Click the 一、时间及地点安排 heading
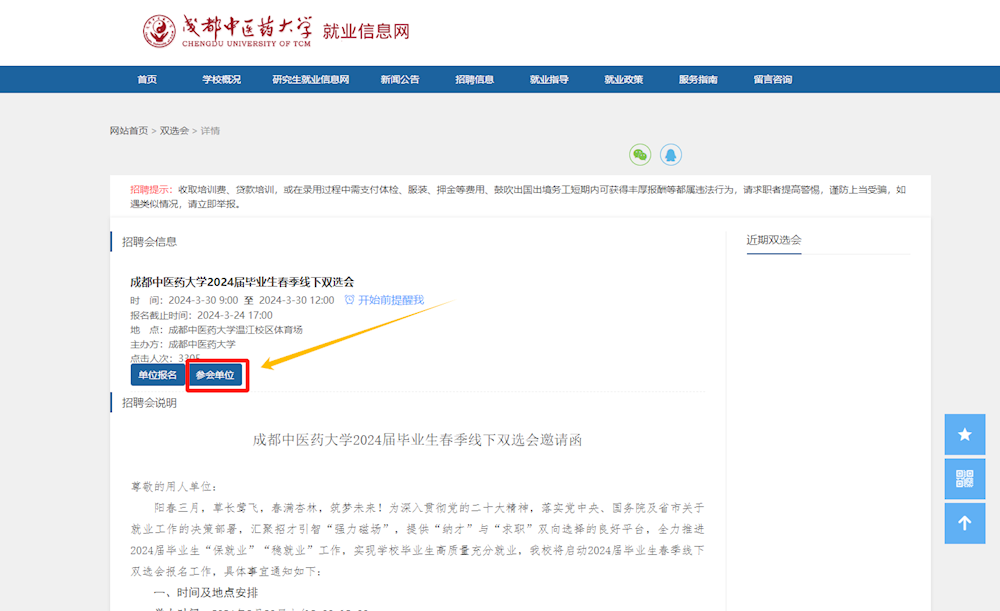The height and width of the screenshot is (611, 1000). [x=206, y=593]
